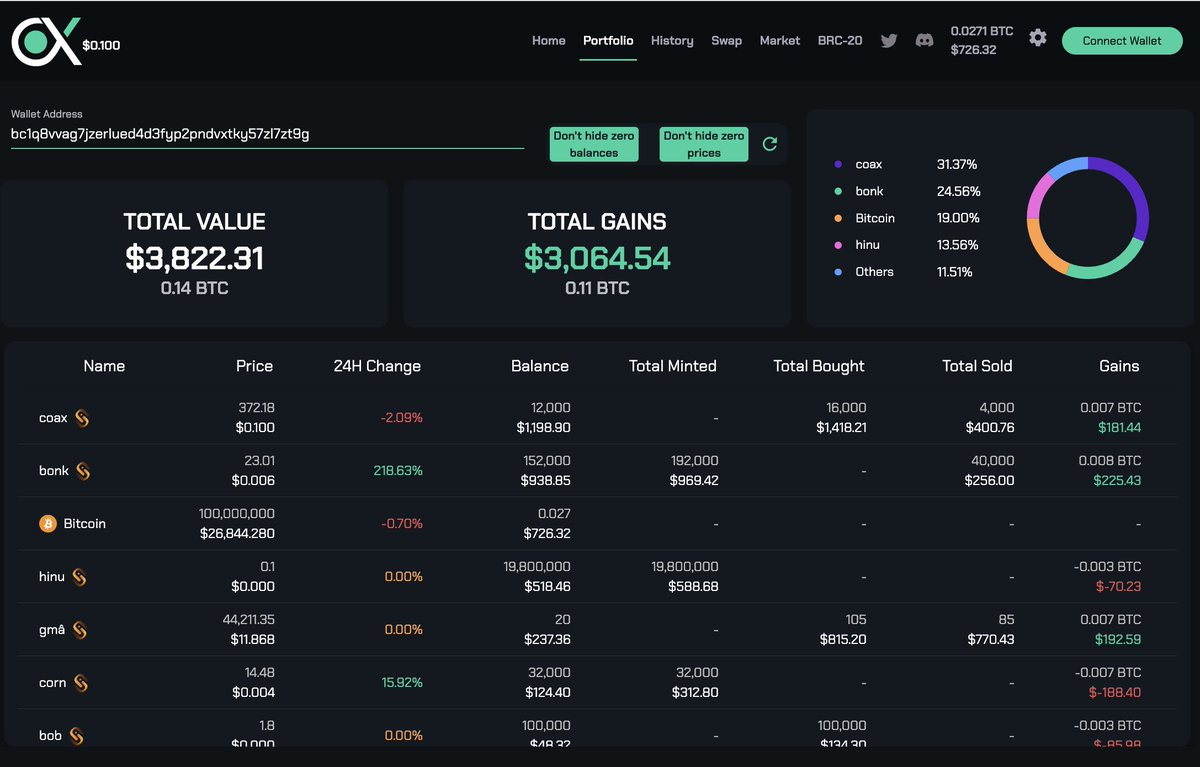Click the corn gains $-188.40
Screen dimensions: 1200x767
(x=1115, y=692)
